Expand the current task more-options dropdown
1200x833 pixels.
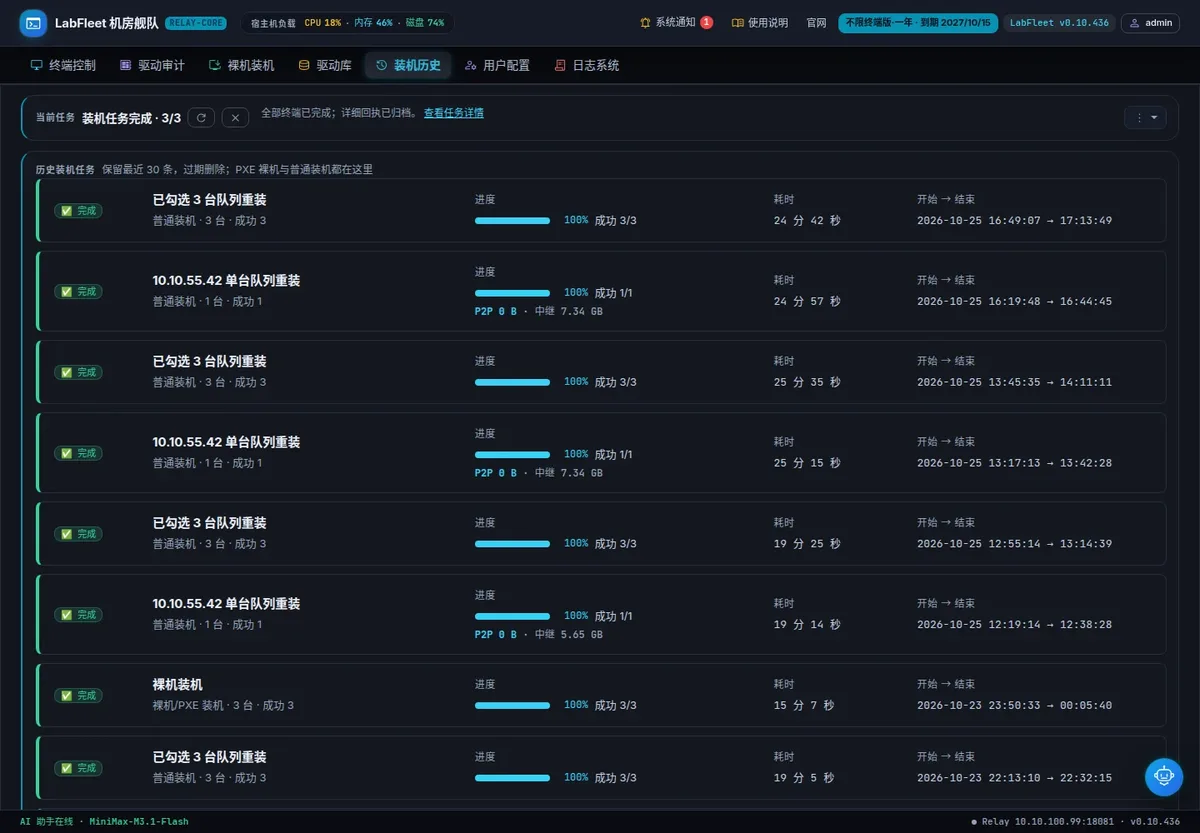click(1145, 118)
